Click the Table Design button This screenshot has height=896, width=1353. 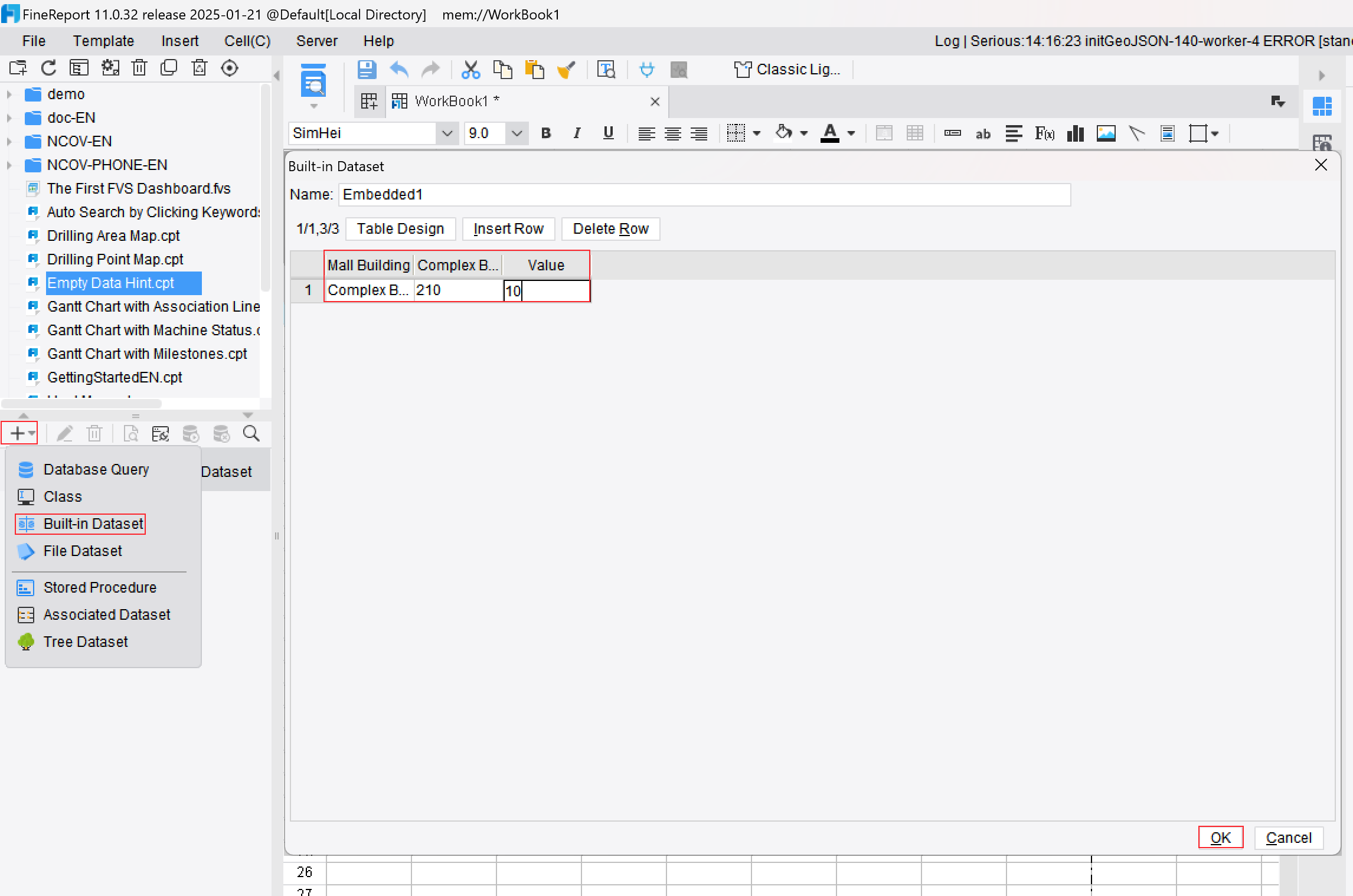(x=400, y=229)
